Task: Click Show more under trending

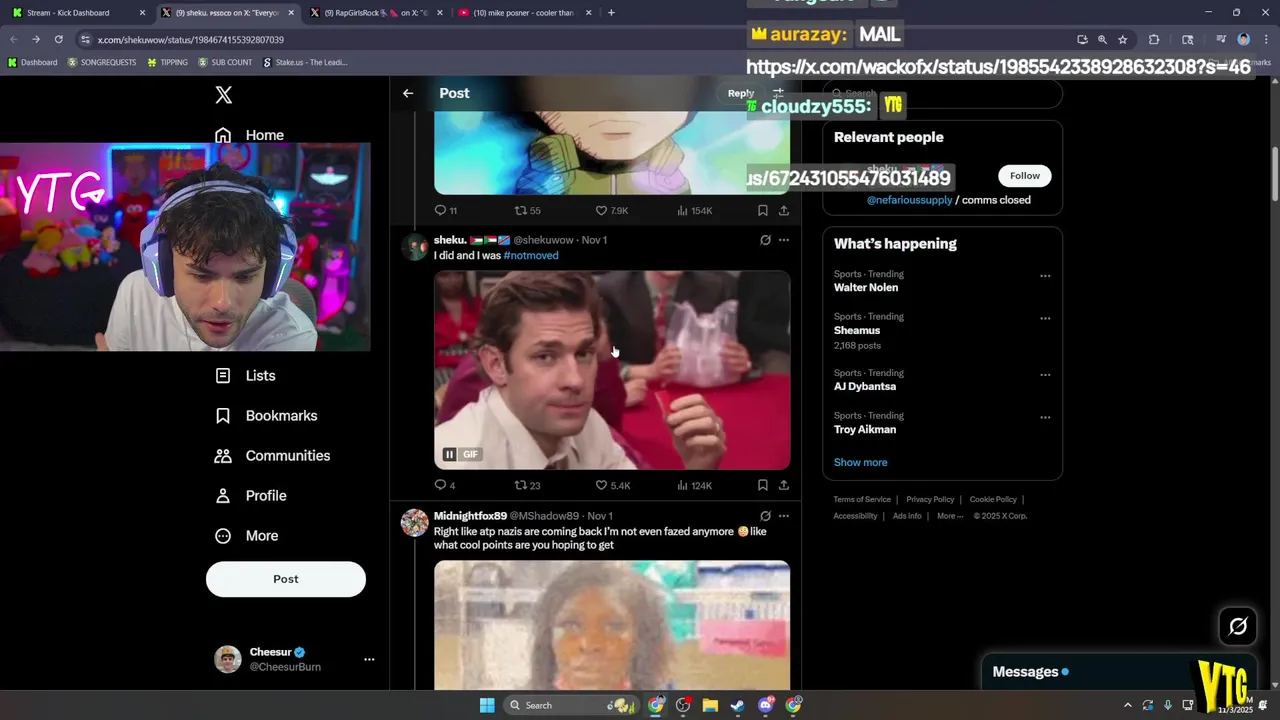Action: coord(860,462)
